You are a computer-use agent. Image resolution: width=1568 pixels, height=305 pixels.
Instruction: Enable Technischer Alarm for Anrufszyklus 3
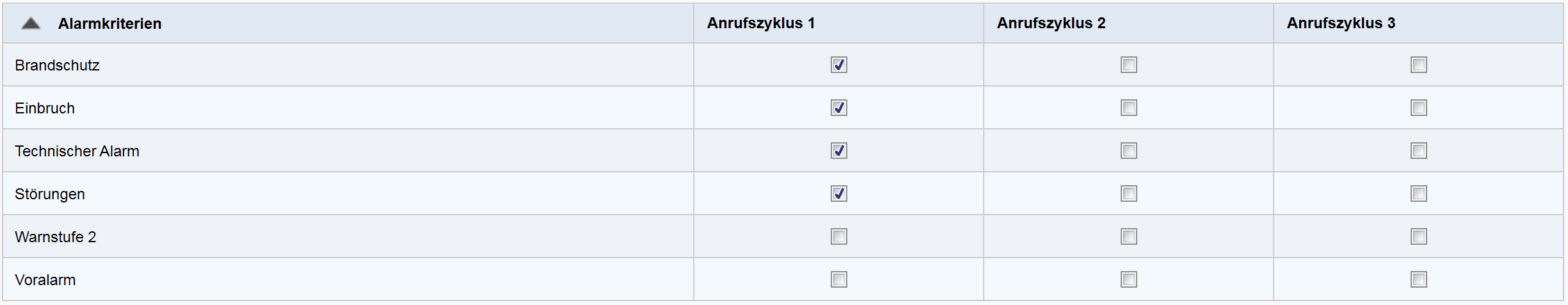coord(1418,151)
